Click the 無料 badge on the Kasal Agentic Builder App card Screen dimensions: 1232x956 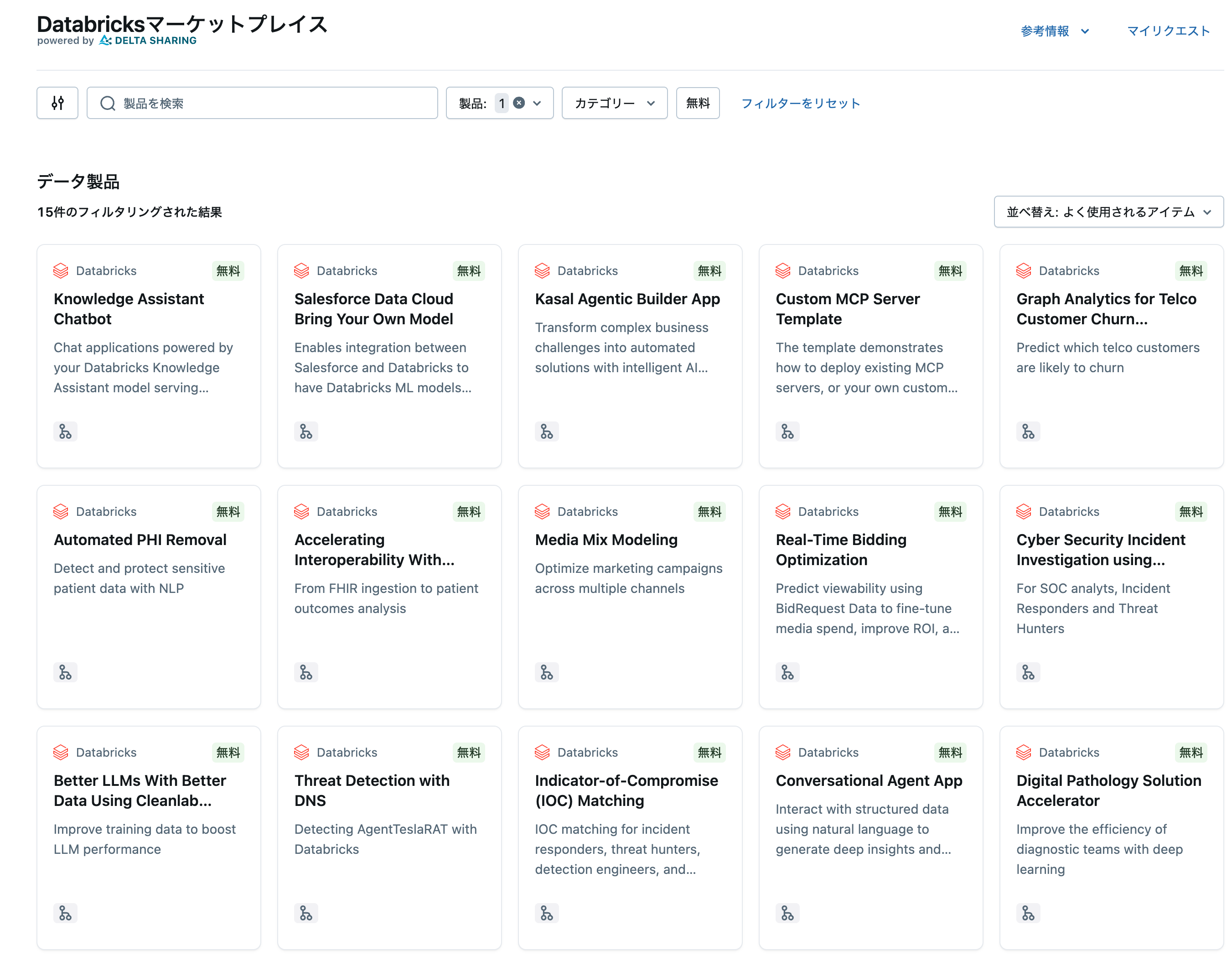point(709,271)
